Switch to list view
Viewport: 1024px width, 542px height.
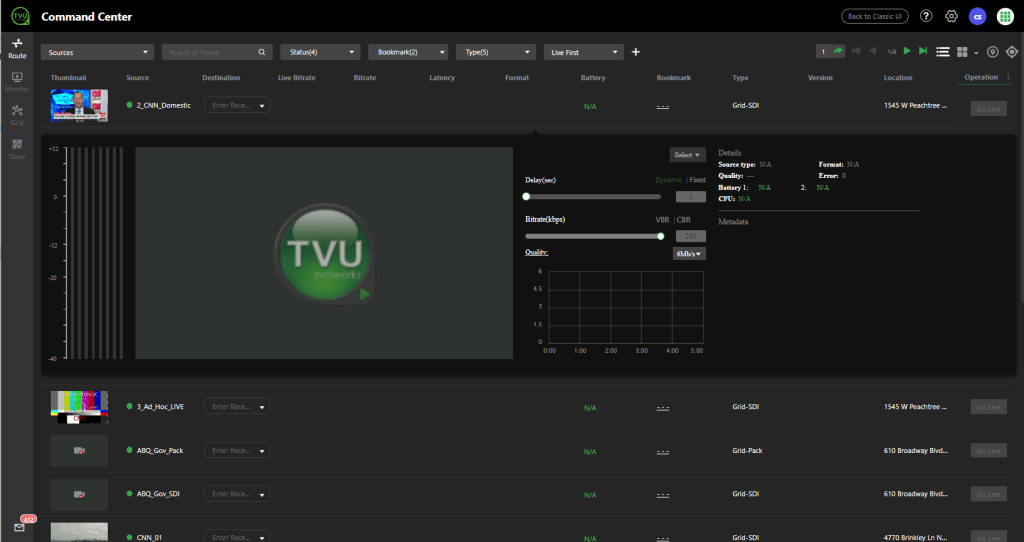pos(943,52)
